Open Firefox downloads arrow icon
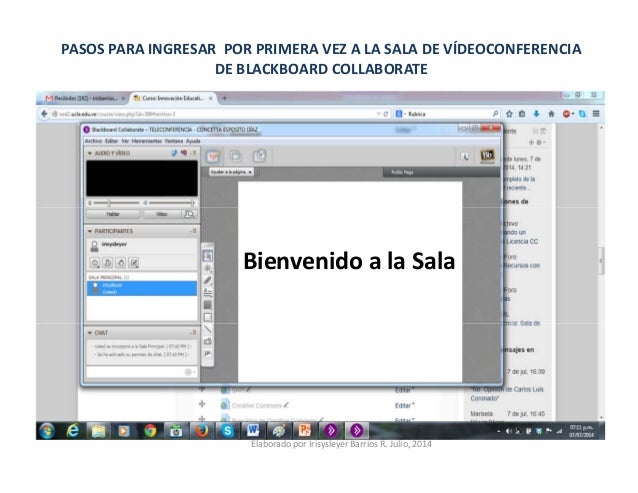638x493 pixels. point(537,114)
